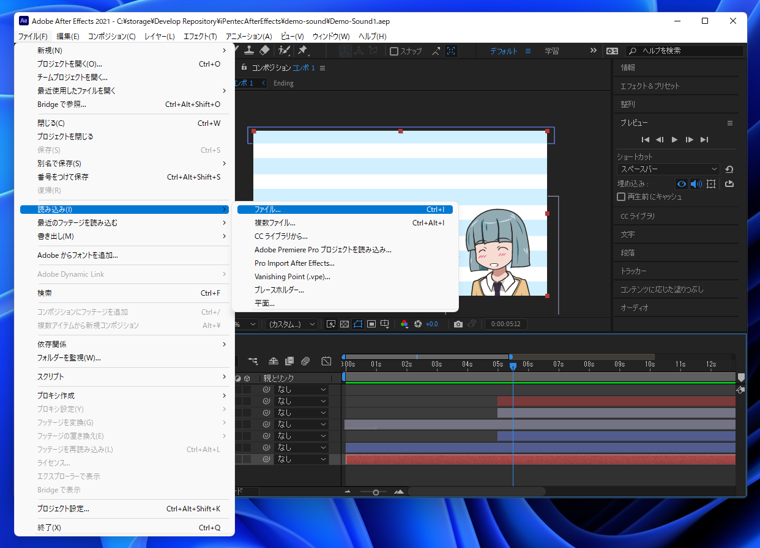Click the local axis mode icon
Screen dimensions: 760x548
(345, 51)
